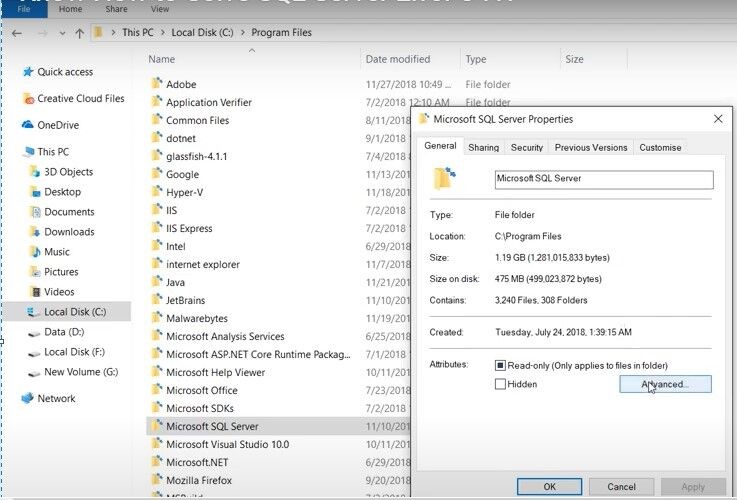Click the Desktop folder icon in sidebar
The width and height of the screenshot is (737, 500).
35,192
